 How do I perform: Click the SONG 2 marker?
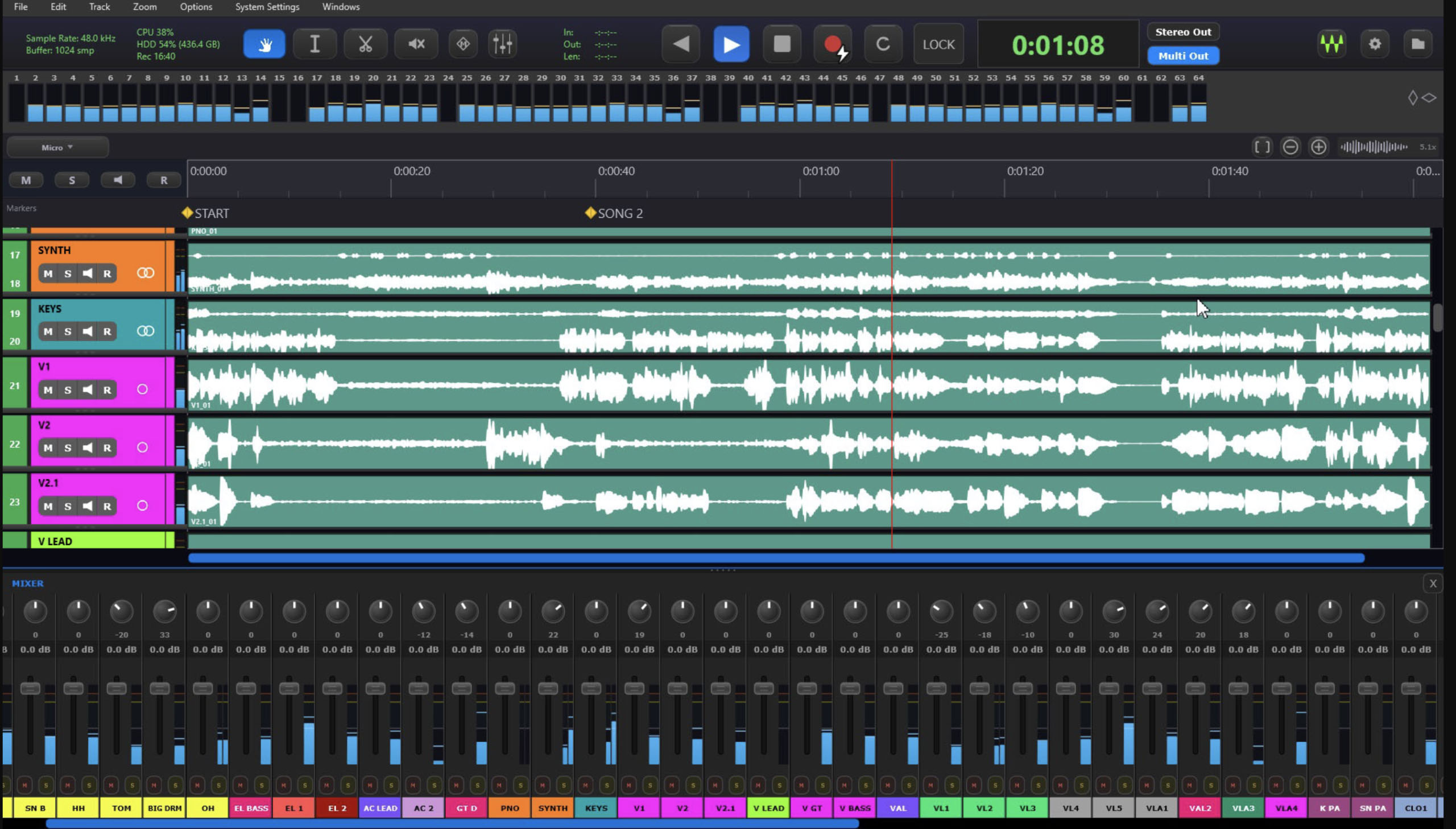[x=614, y=213]
